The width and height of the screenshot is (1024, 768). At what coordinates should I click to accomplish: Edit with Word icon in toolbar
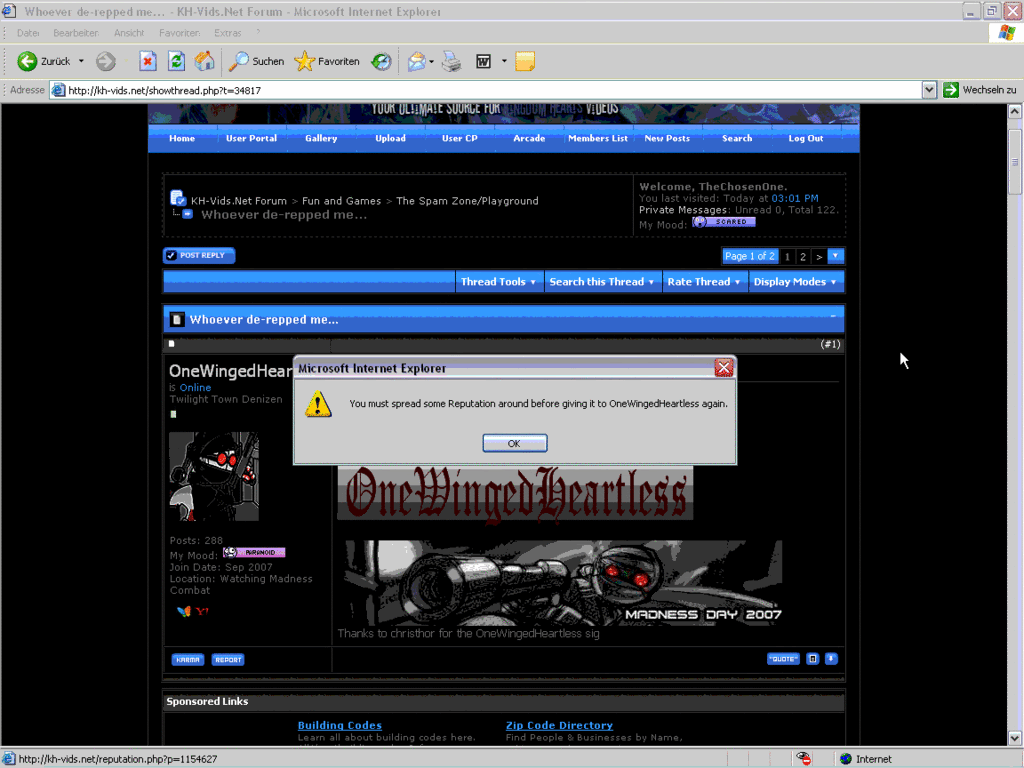[483, 61]
